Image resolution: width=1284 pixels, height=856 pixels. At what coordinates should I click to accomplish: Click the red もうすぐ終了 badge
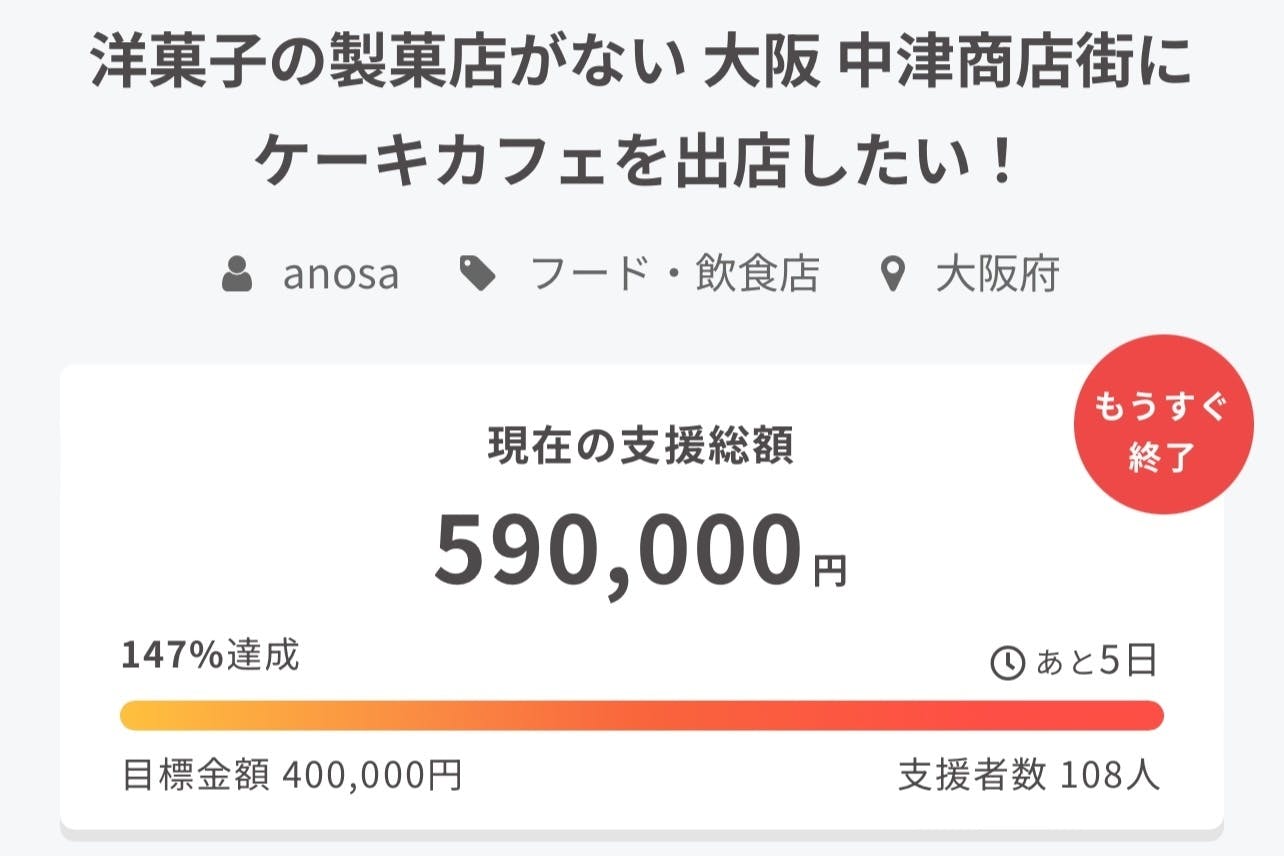tap(1163, 424)
